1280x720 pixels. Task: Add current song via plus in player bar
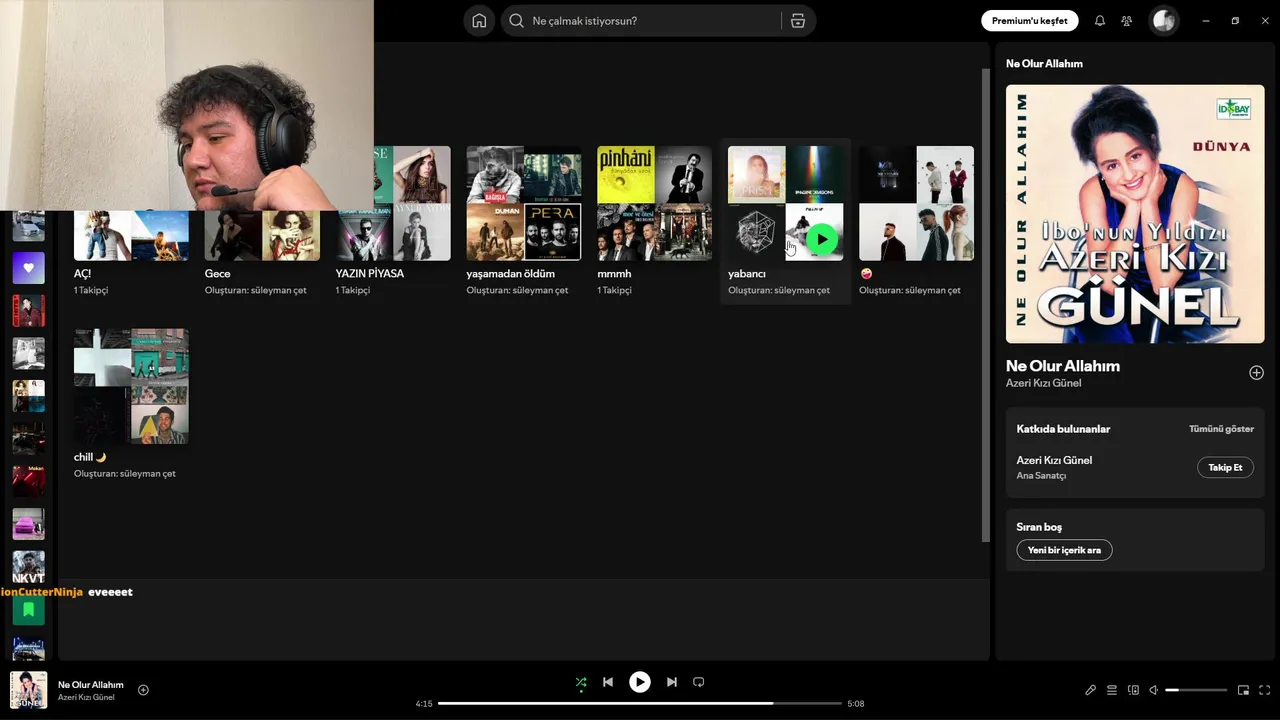[x=143, y=690]
